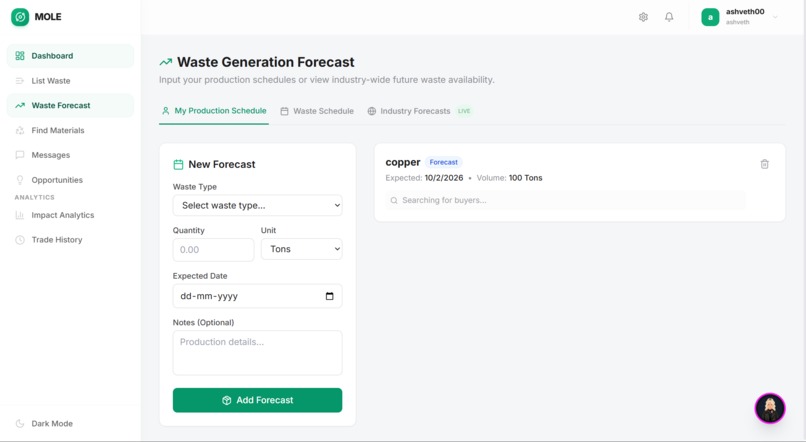Click the Notes production details textarea
Screen dimensions: 806x442
pyautogui.click(x=257, y=353)
